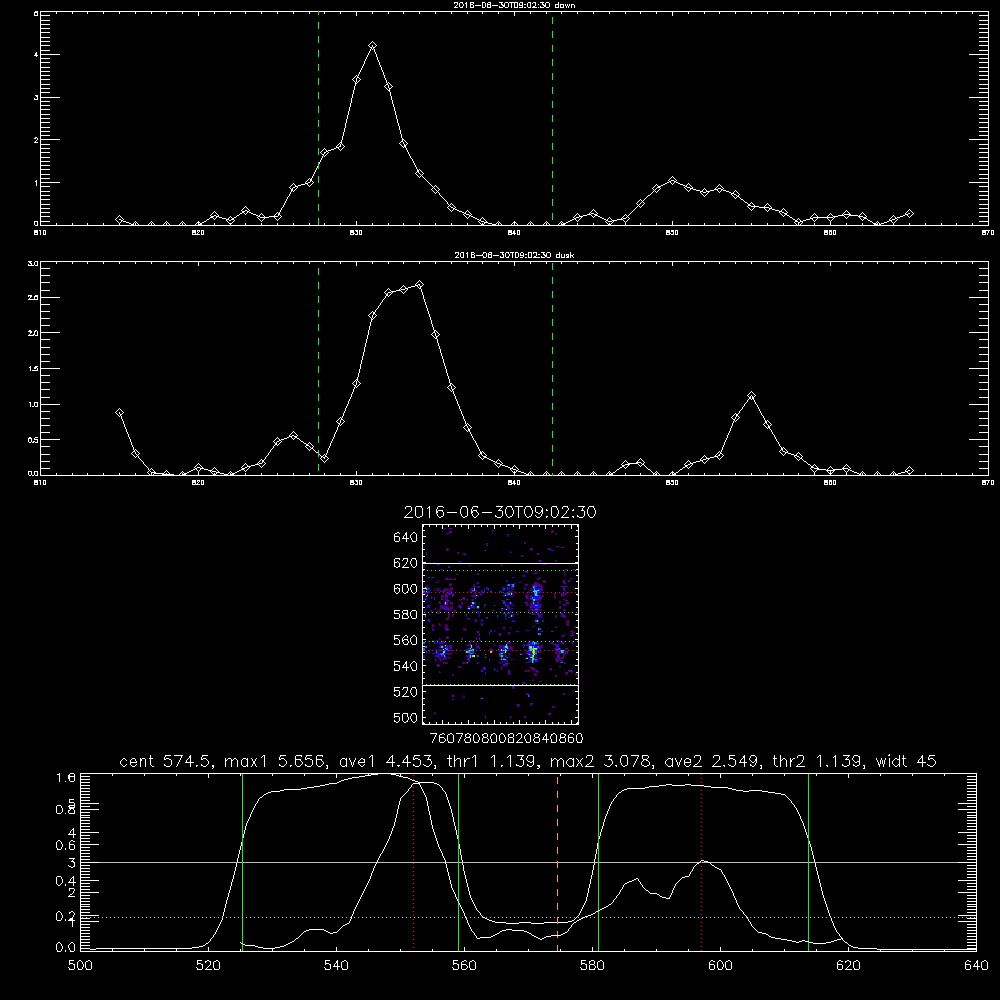Click the right green dashed line in dawn plot
The height and width of the screenshot is (1000, 1000).
[x=552, y=119]
